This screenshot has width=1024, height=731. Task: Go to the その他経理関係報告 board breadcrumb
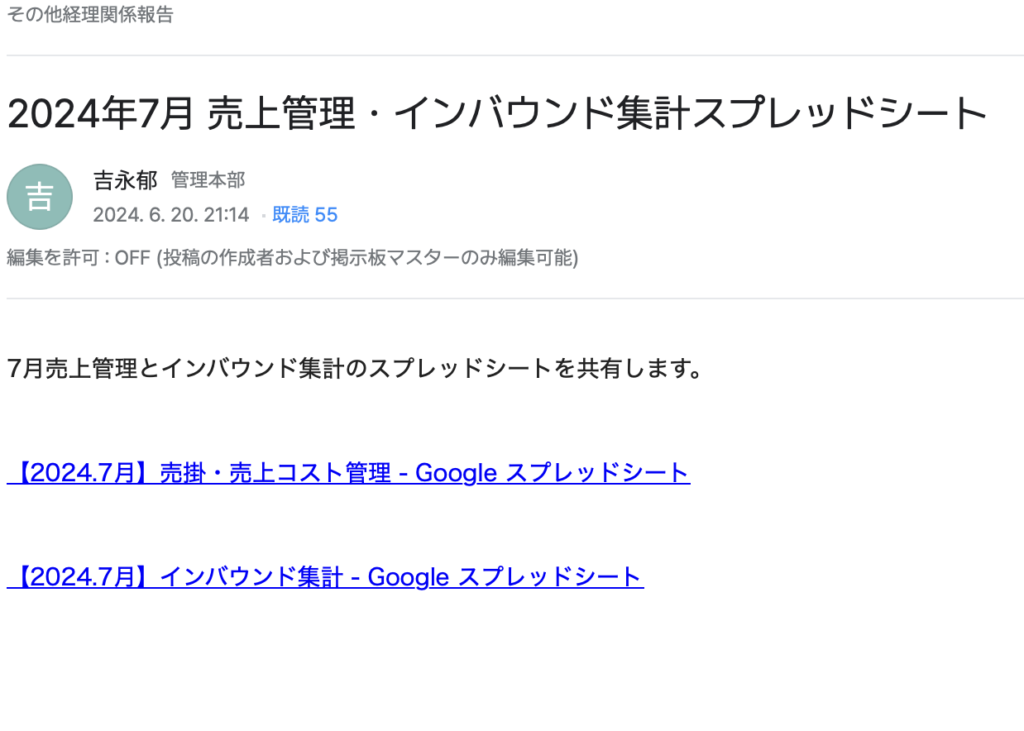pyautogui.click(x=90, y=15)
